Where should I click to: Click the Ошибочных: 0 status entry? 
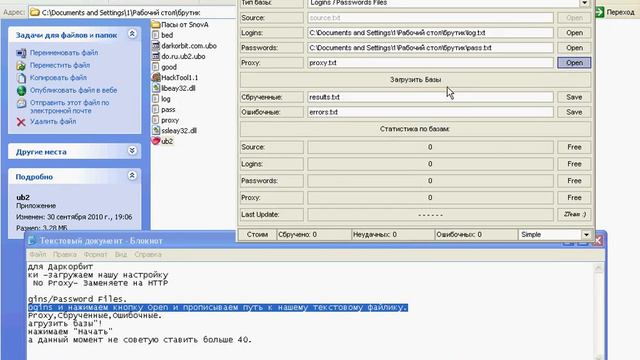coord(475,235)
